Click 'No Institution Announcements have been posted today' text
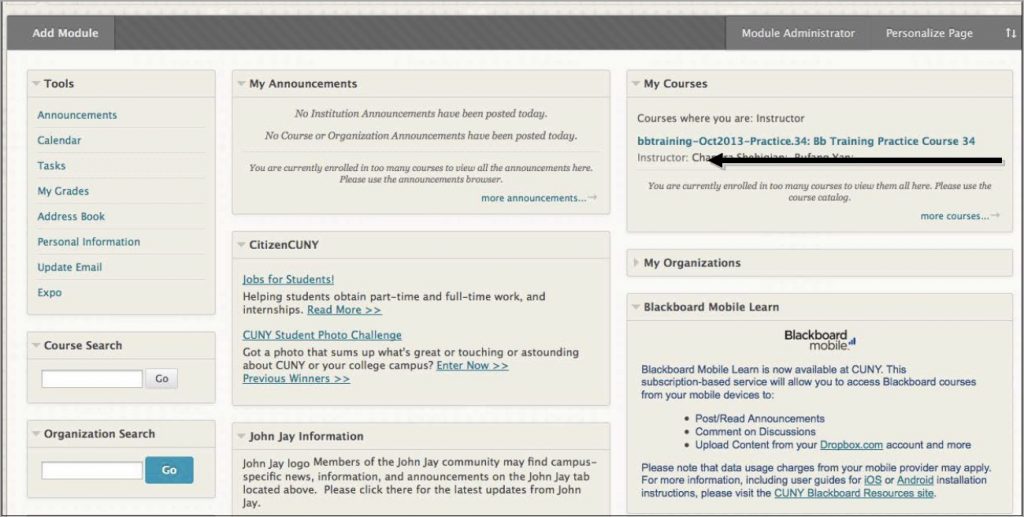 [x=421, y=114]
